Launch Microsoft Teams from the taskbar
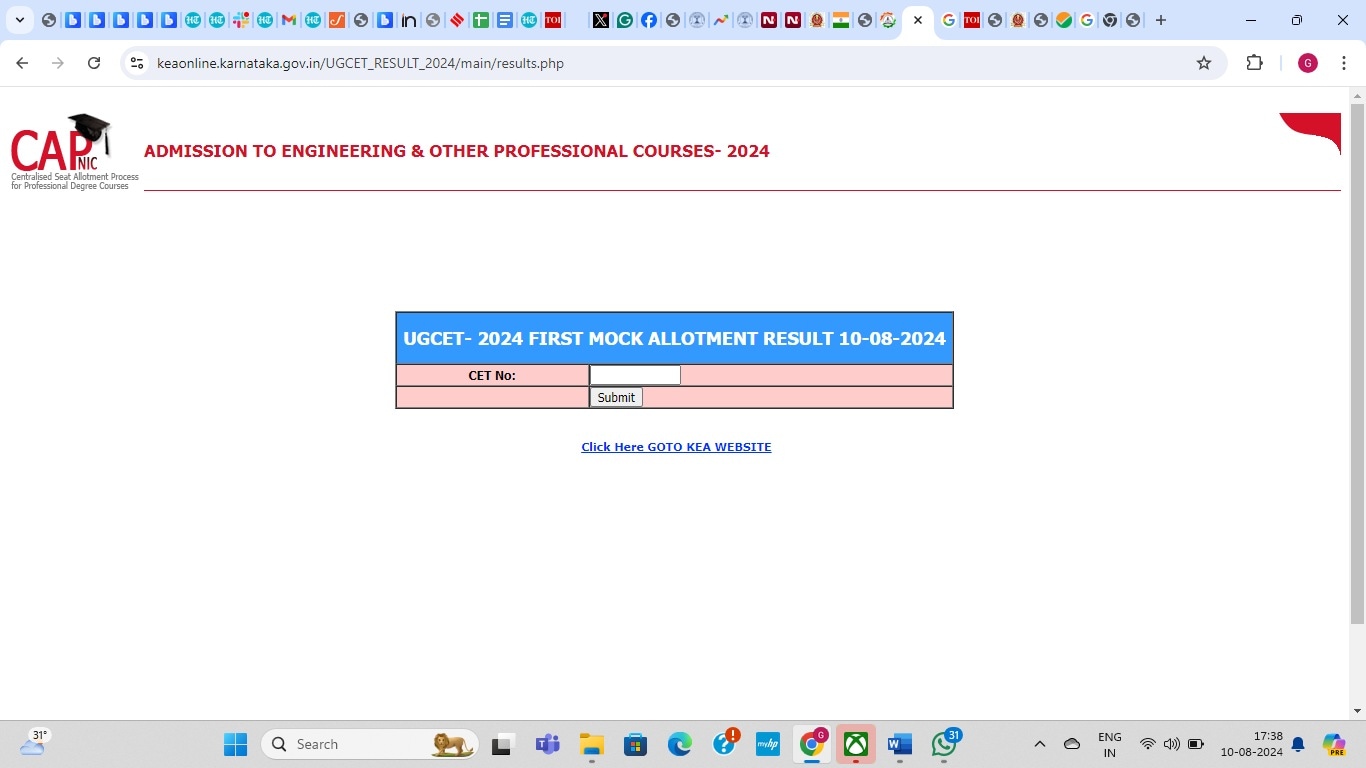Image resolution: width=1366 pixels, height=768 pixels. point(547,744)
